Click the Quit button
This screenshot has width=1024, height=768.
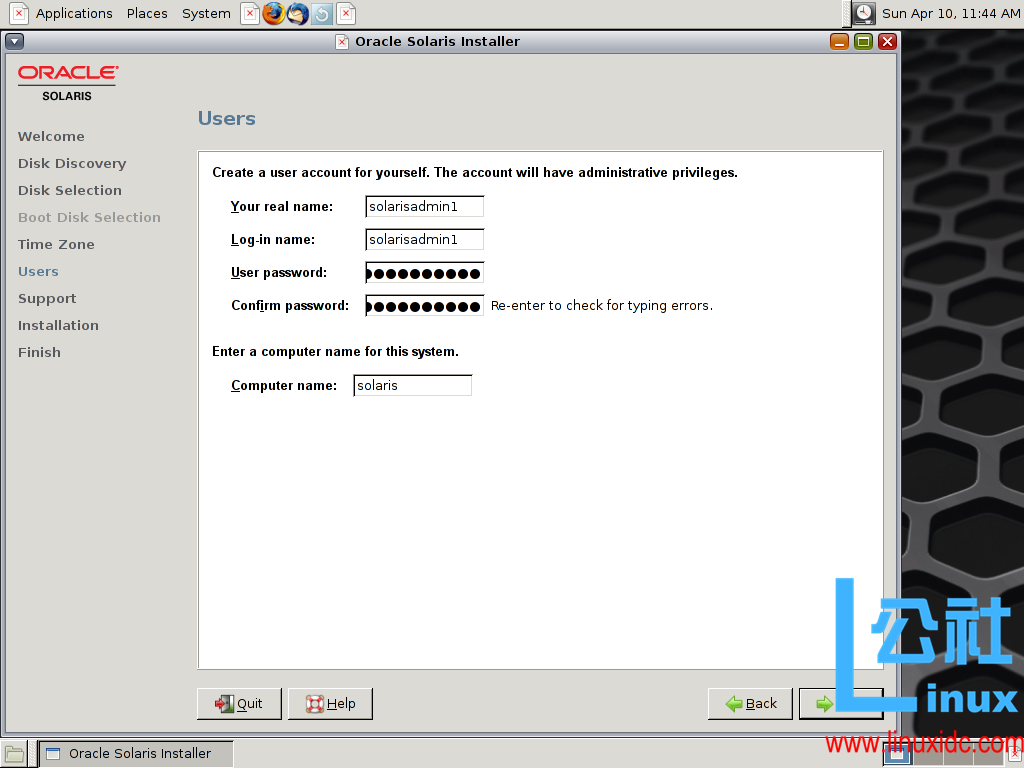[x=239, y=703]
